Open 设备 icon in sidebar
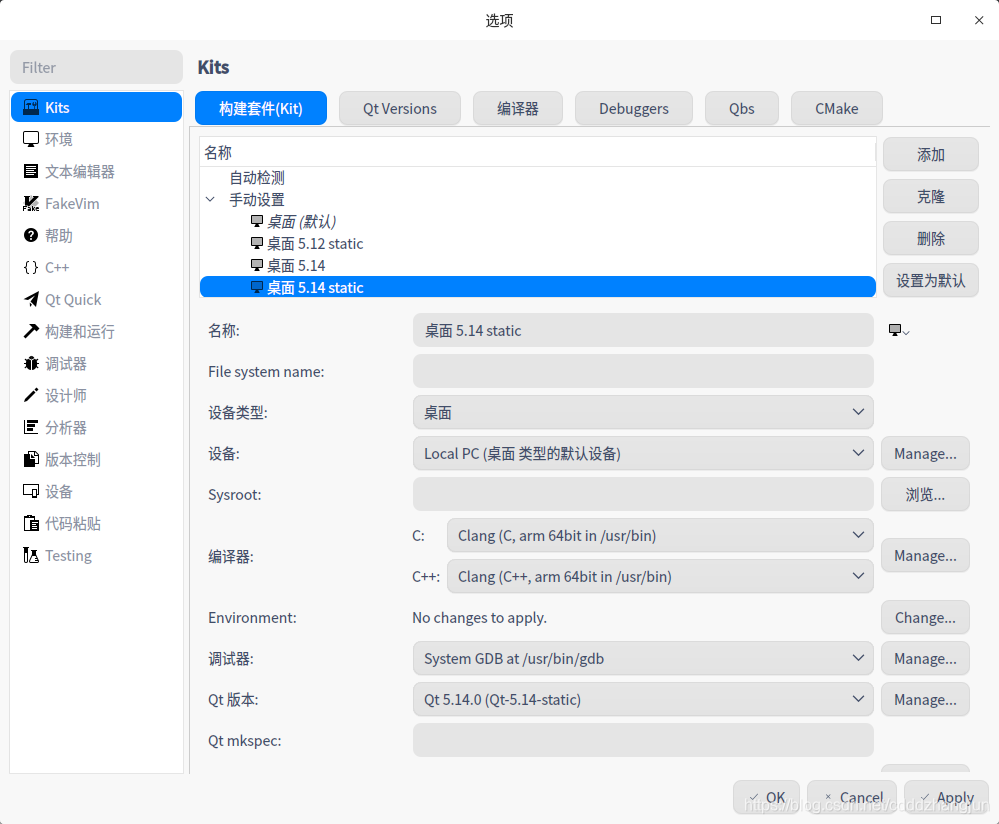The width and height of the screenshot is (999, 824). click(x=31, y=491)
